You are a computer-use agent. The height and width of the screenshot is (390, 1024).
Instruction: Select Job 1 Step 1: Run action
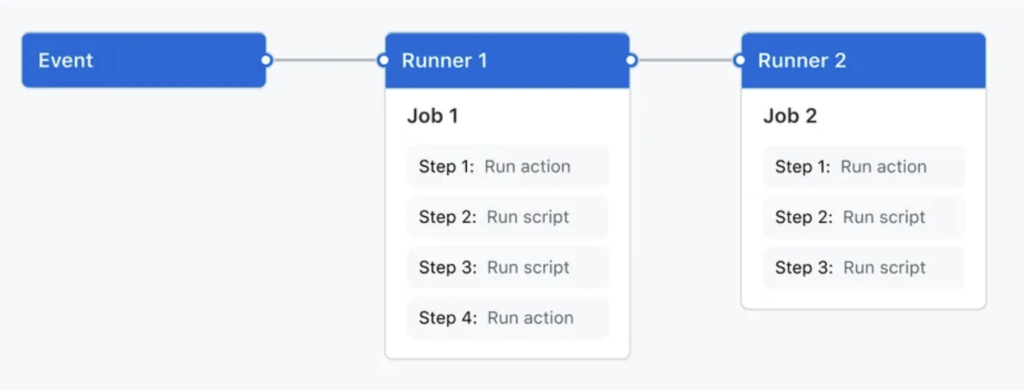[508, 167]
